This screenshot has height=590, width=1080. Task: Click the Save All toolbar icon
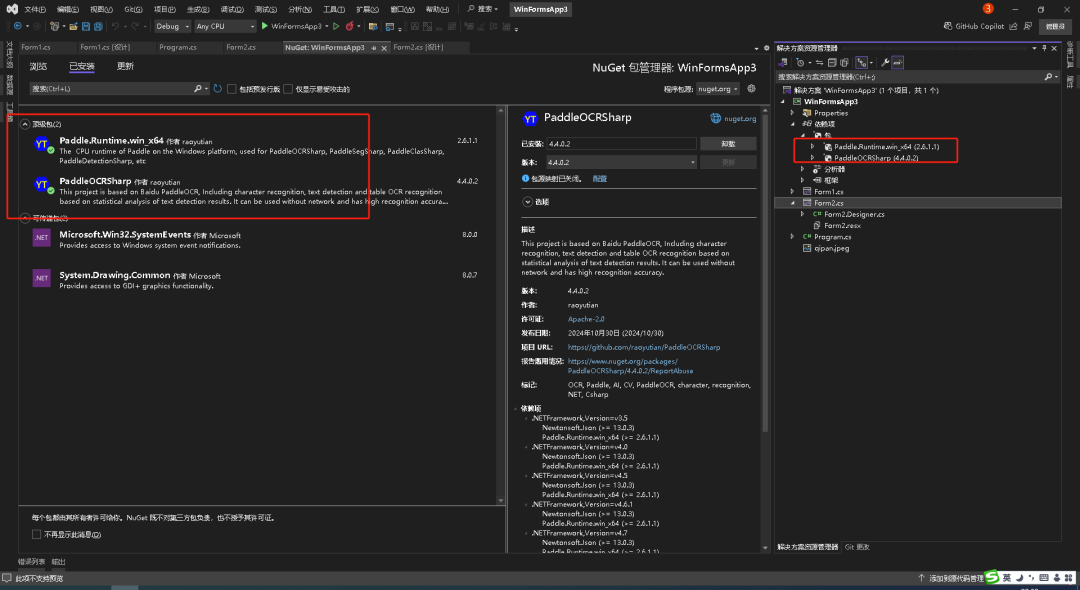[98, 26]
